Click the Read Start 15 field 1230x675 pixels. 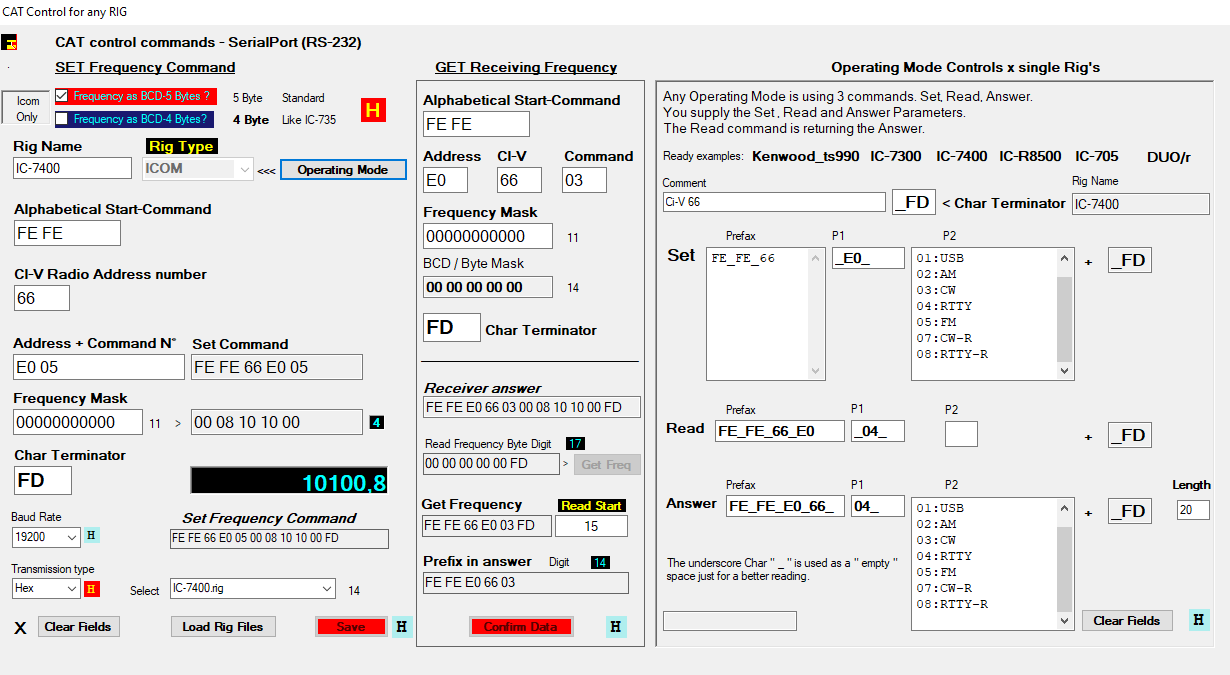tap(591, 526)
